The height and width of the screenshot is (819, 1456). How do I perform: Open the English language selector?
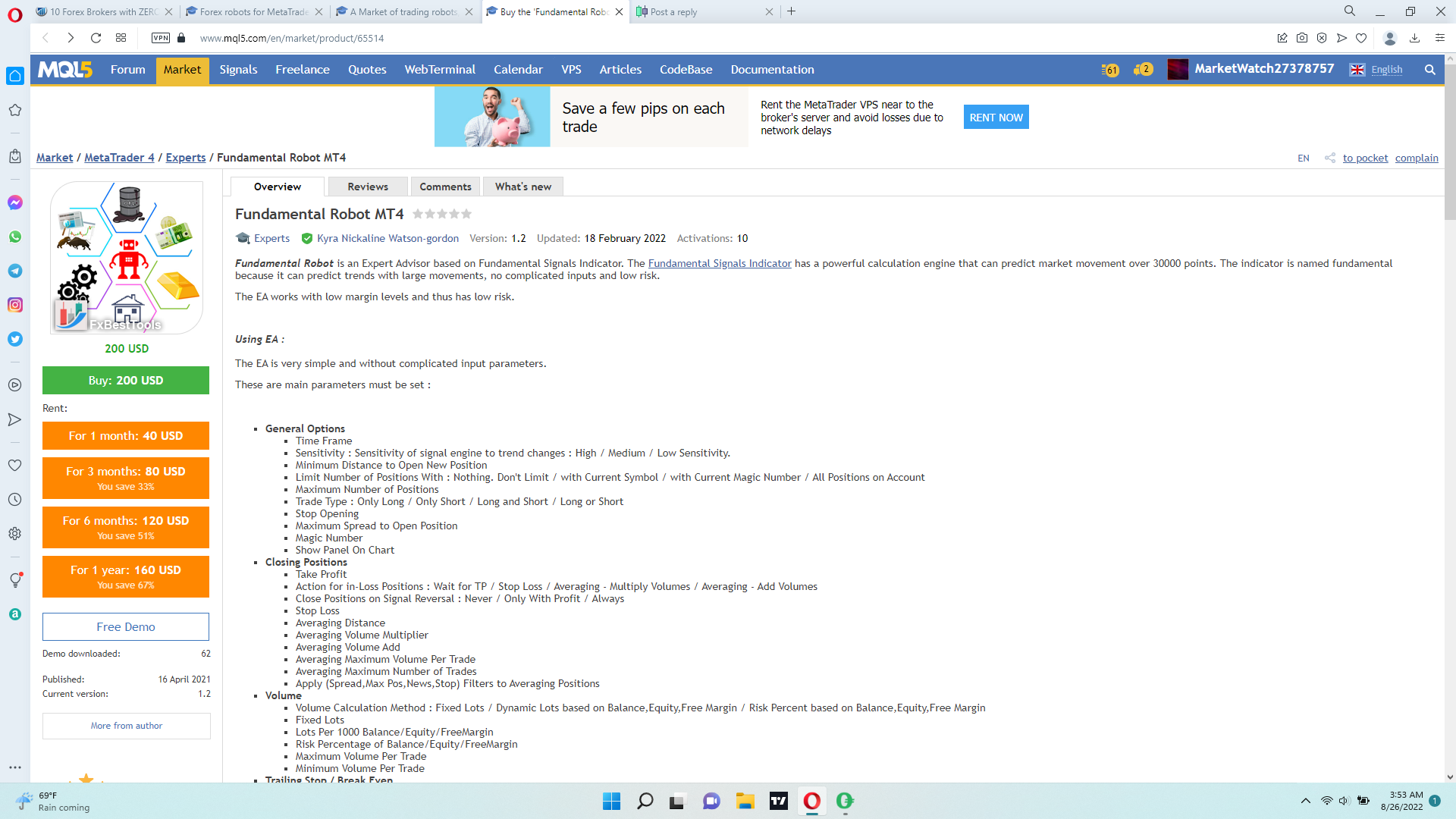pyautogui.click(x=1386, y=70)
